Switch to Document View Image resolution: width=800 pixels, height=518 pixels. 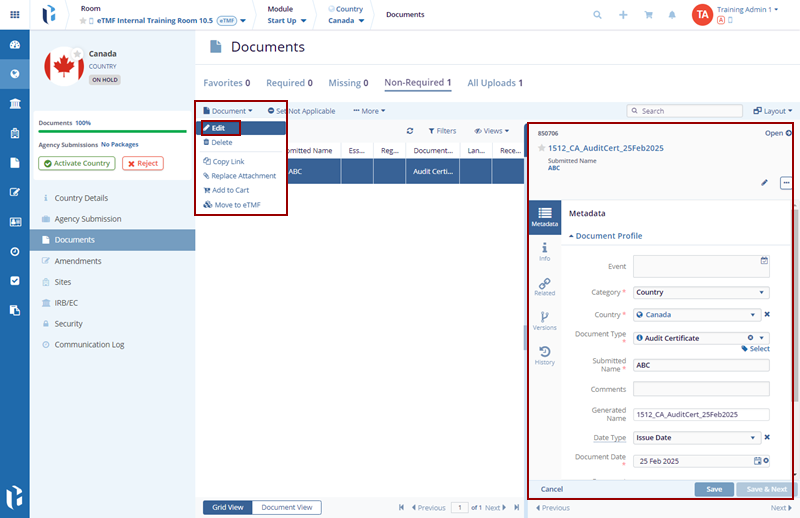coord(287,507)
